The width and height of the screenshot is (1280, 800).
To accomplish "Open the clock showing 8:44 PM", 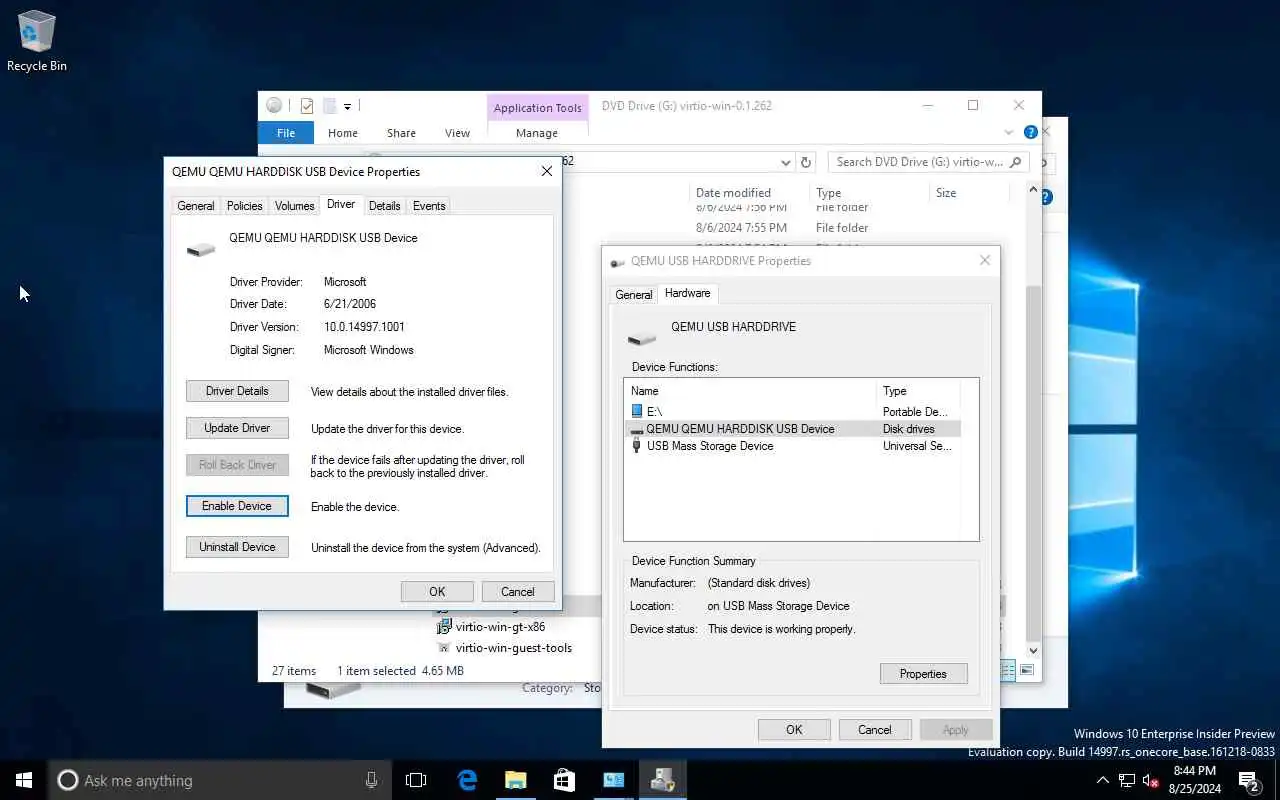I will (1195, 780).
